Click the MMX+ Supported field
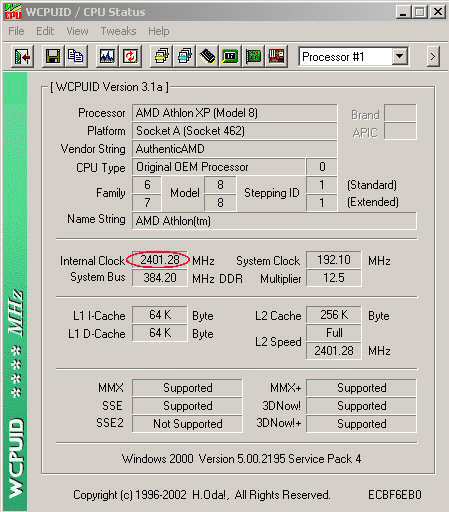 (x=361, y=388)
